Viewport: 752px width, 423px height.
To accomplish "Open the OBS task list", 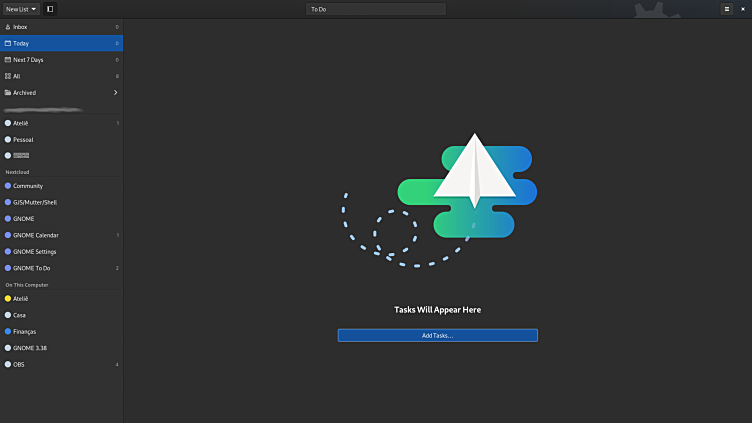I will (19, 364).
